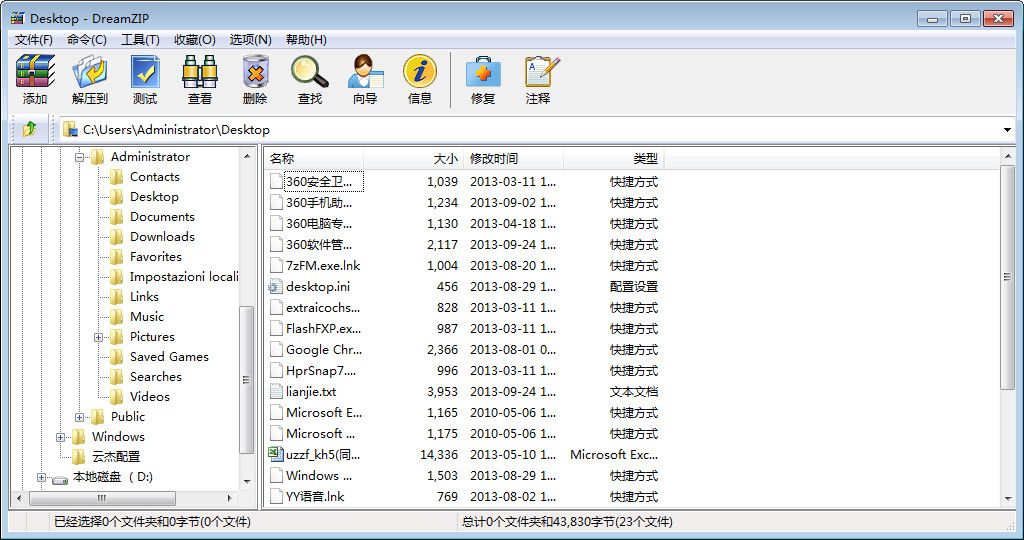Screen dimensions: 1024x540
Task: Select Saved Games folder in tree
Action: click(169, 357)
